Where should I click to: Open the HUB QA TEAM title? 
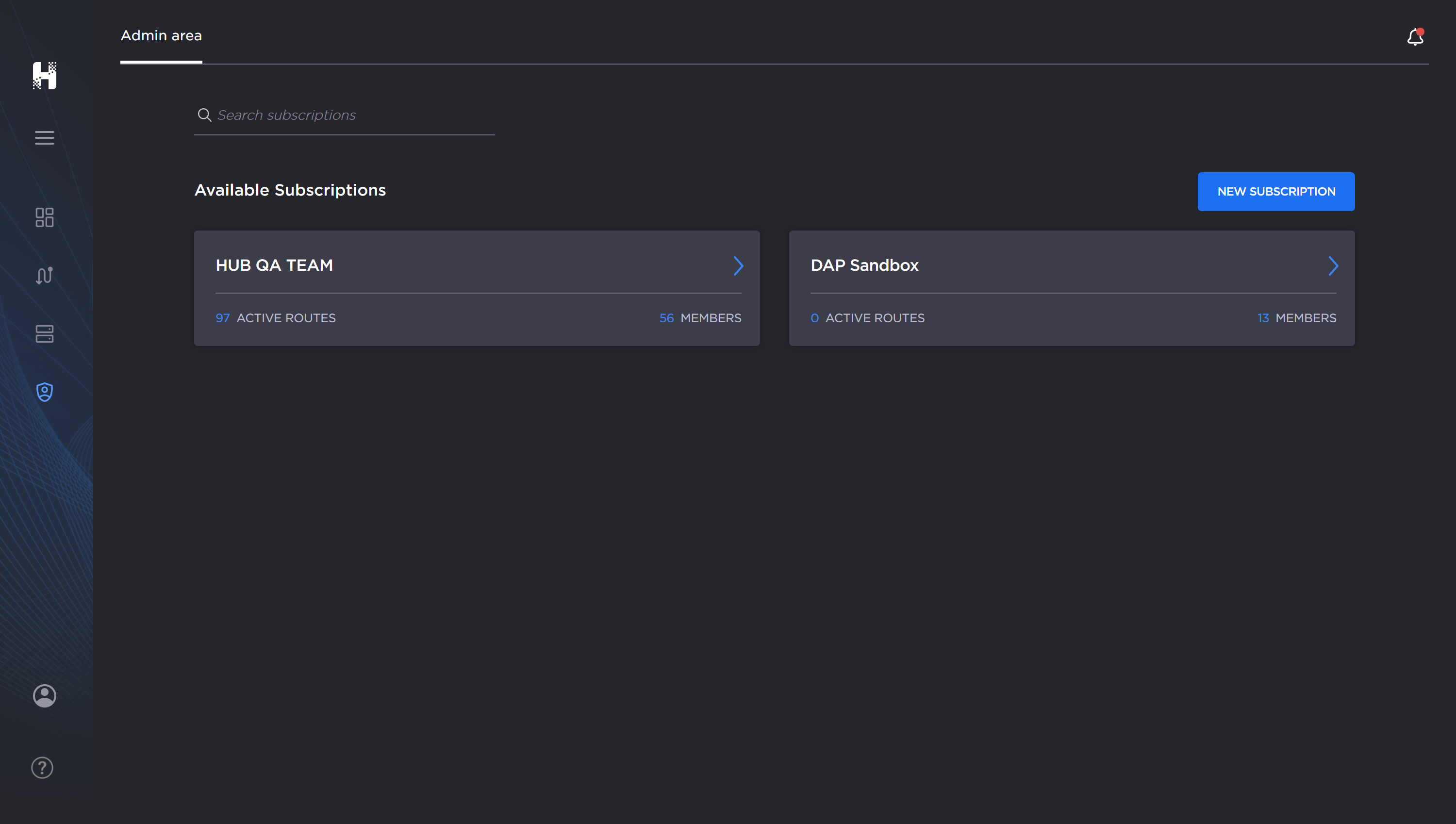point(274,265)
